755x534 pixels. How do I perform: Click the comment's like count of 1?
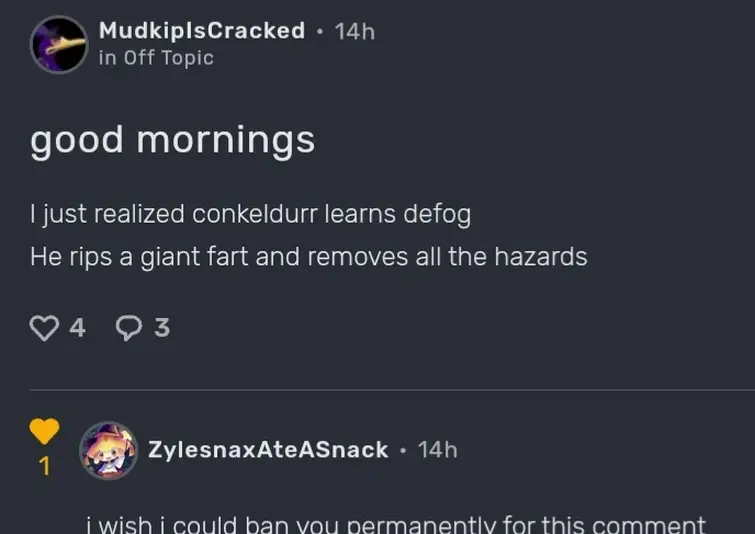tap(44, 466)
